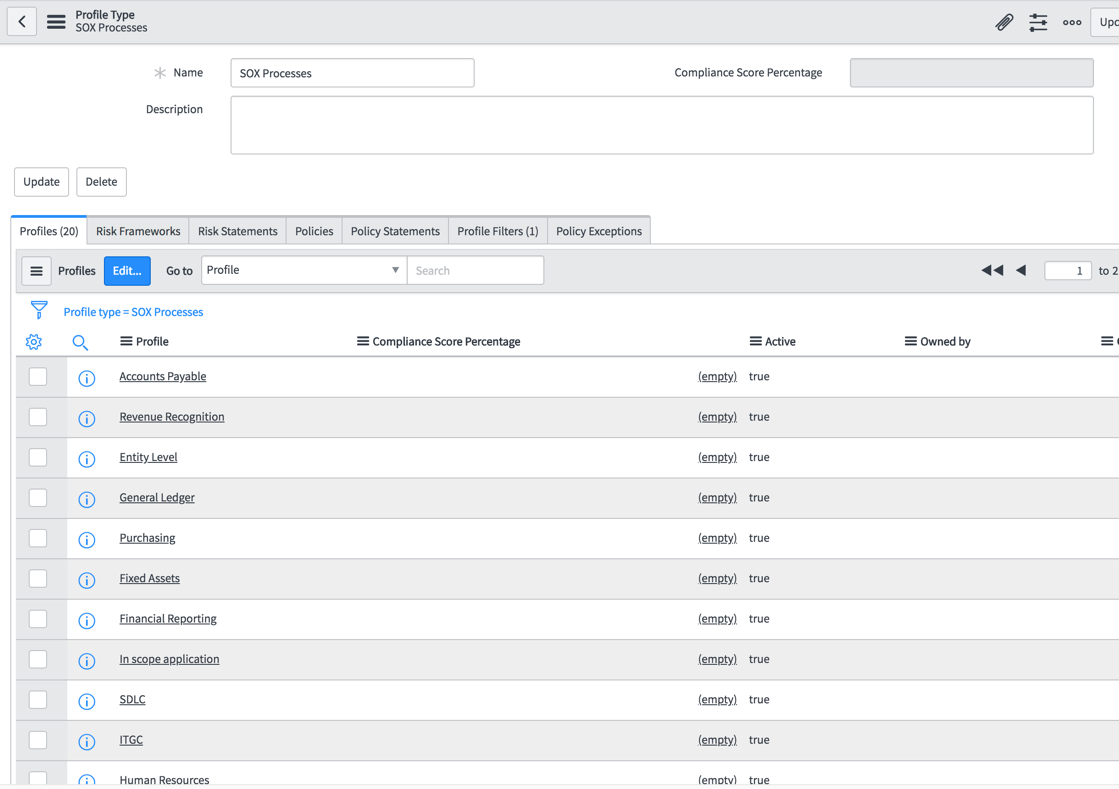Open the Financial Reporting profile link
Screen dimensions: 1119x789
click(x=168, y=619)
